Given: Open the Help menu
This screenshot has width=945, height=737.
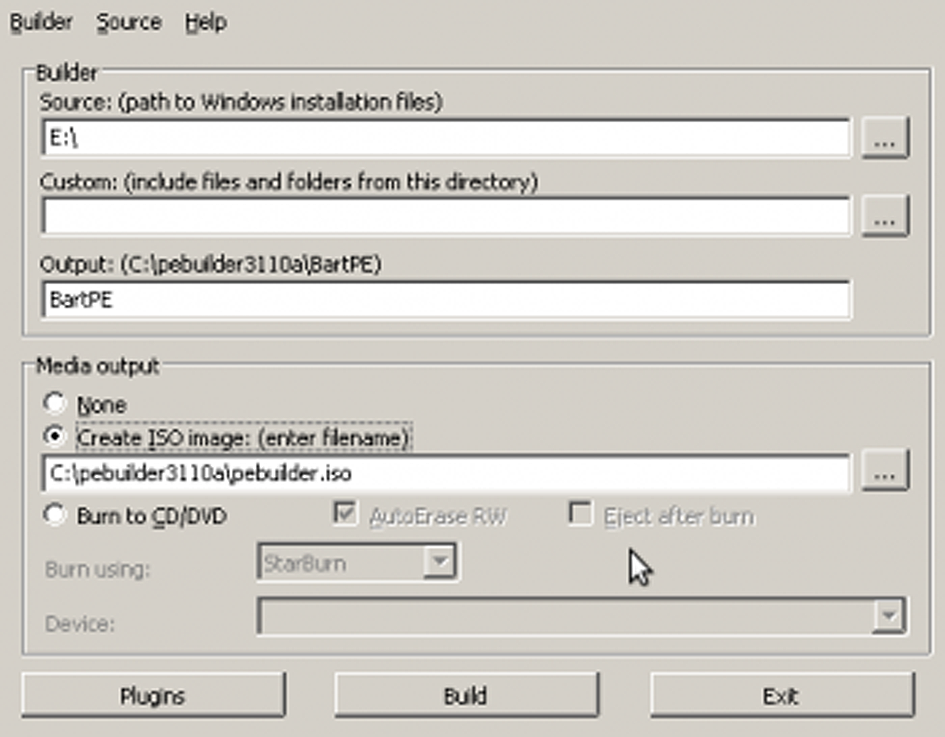Looking at the screenshot, I should (205, 22).
